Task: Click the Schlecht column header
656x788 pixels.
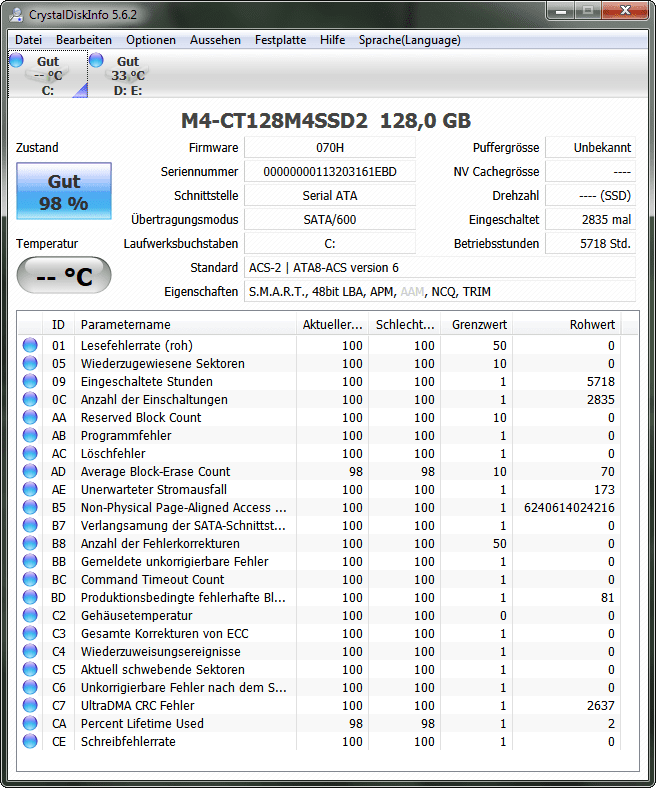Action: pos(405,325)
